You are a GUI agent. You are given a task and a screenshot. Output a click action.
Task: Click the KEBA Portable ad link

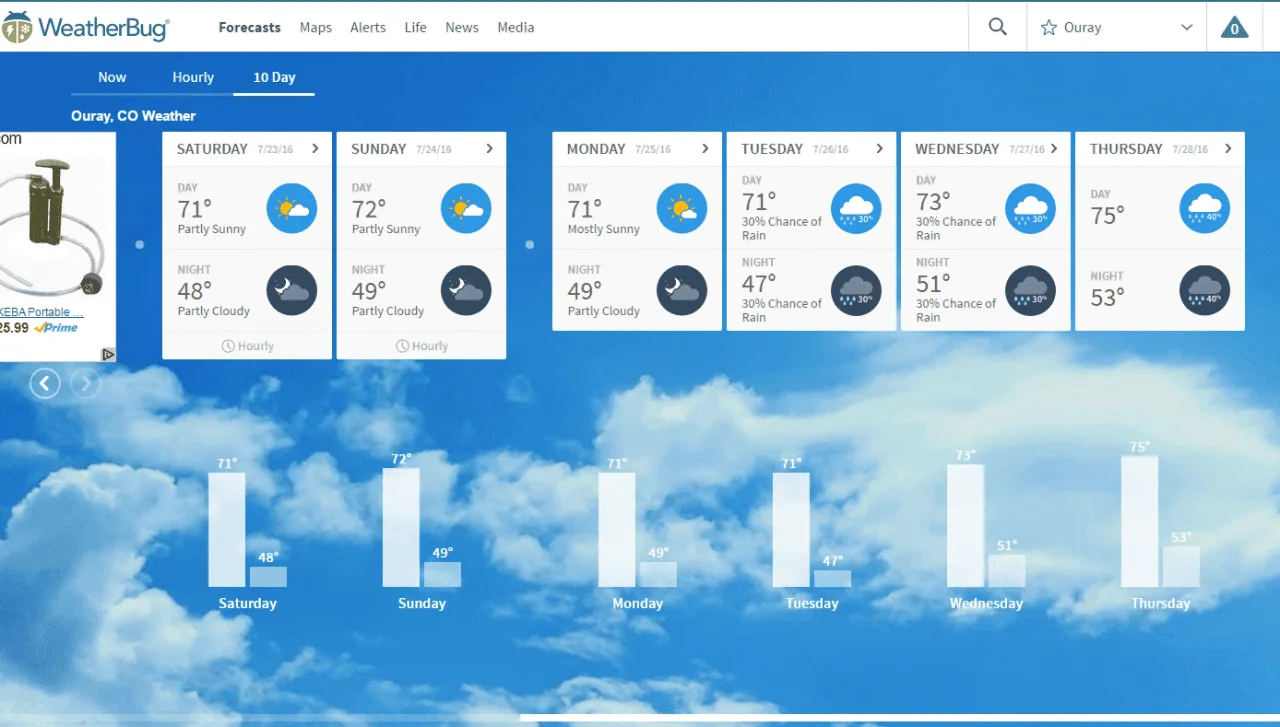click(42, 312)
